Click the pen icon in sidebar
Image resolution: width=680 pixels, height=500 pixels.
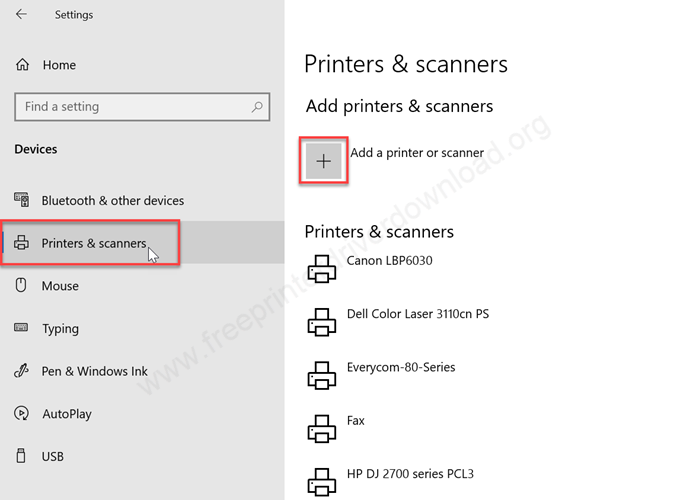[x=21, y=370]
